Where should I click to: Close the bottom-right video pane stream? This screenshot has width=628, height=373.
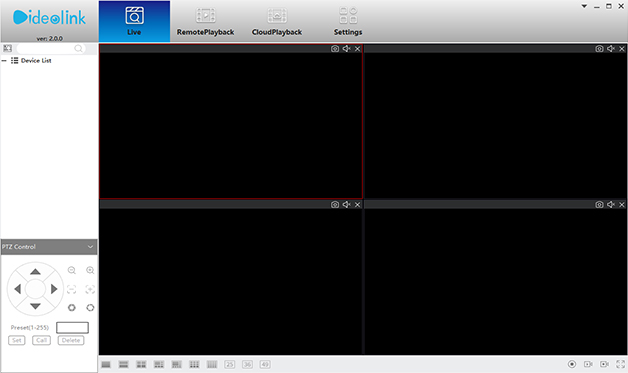coord(622,204)
